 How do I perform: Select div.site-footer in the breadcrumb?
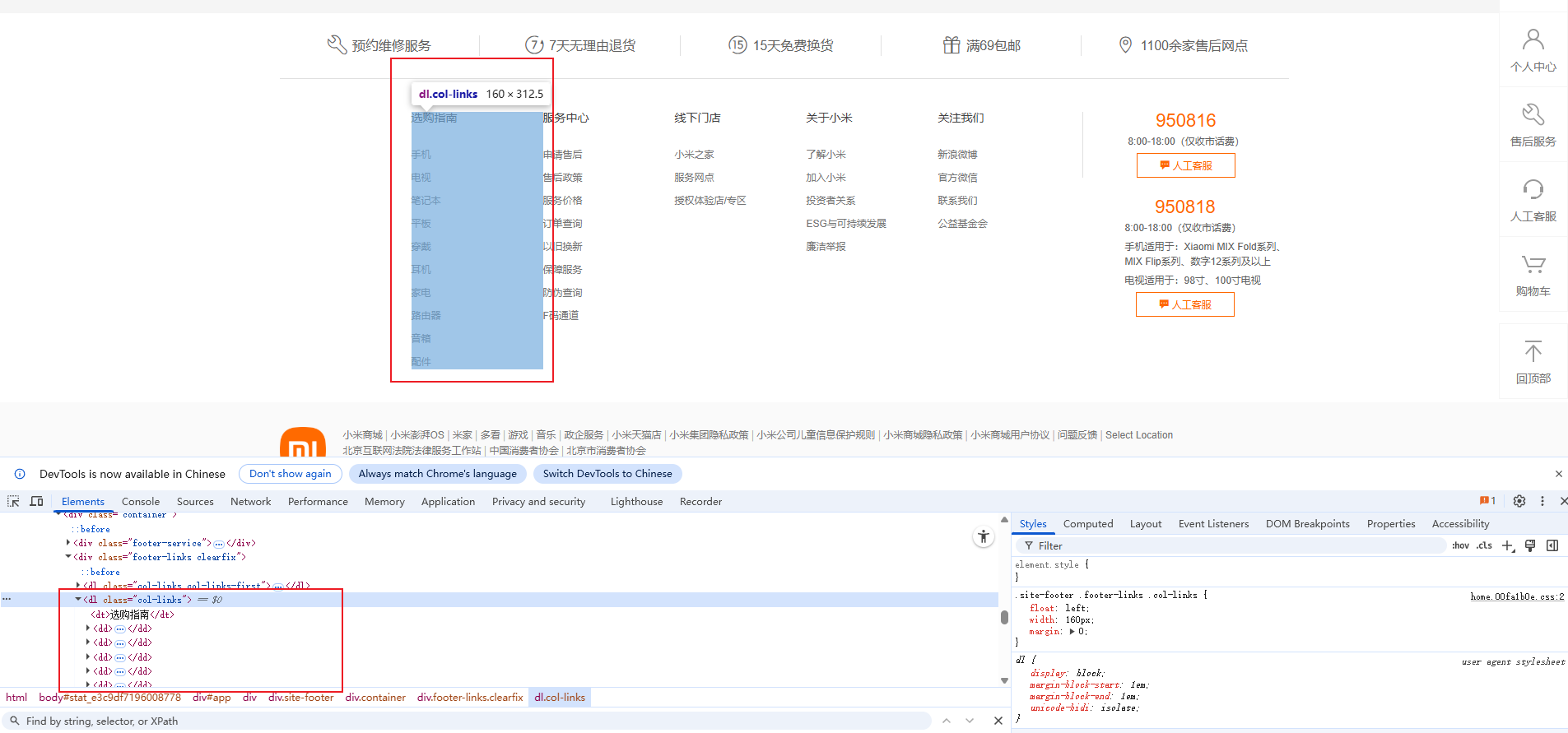pos(301,698)
